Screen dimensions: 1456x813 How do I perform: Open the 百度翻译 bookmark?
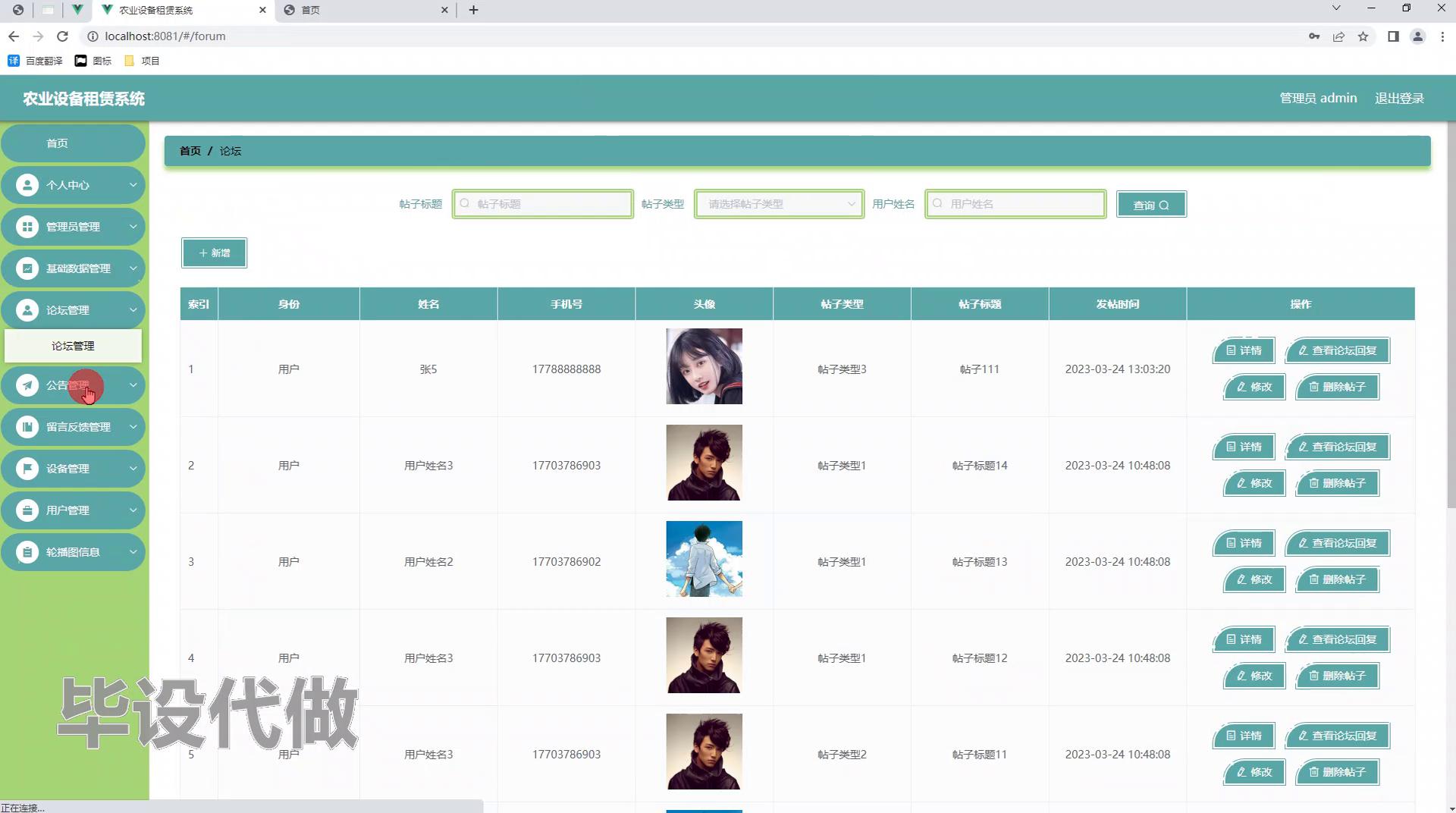35,61
